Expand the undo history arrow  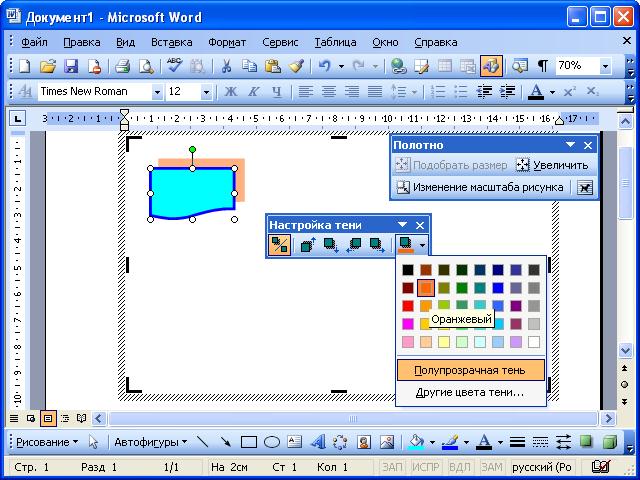[x=341, y=66]
